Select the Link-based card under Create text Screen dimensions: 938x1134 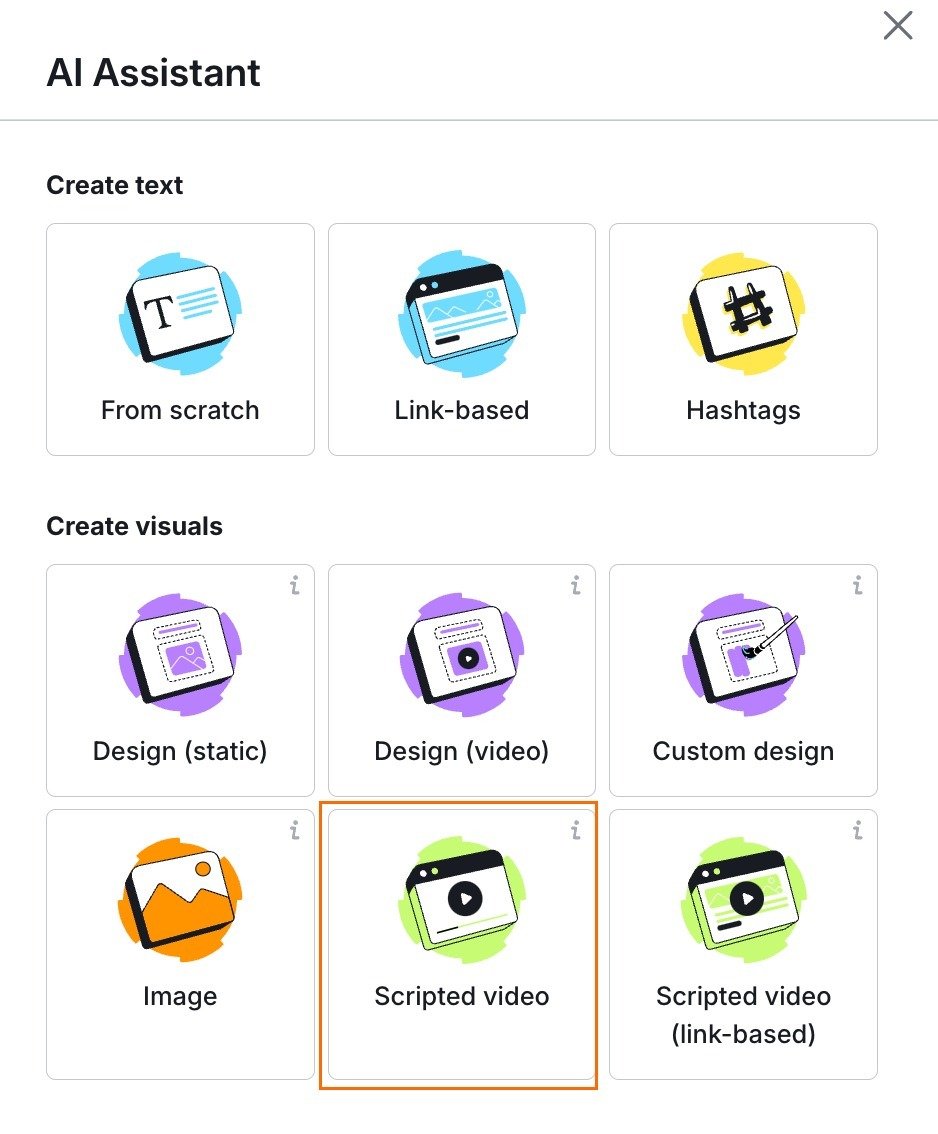[461, 340]
